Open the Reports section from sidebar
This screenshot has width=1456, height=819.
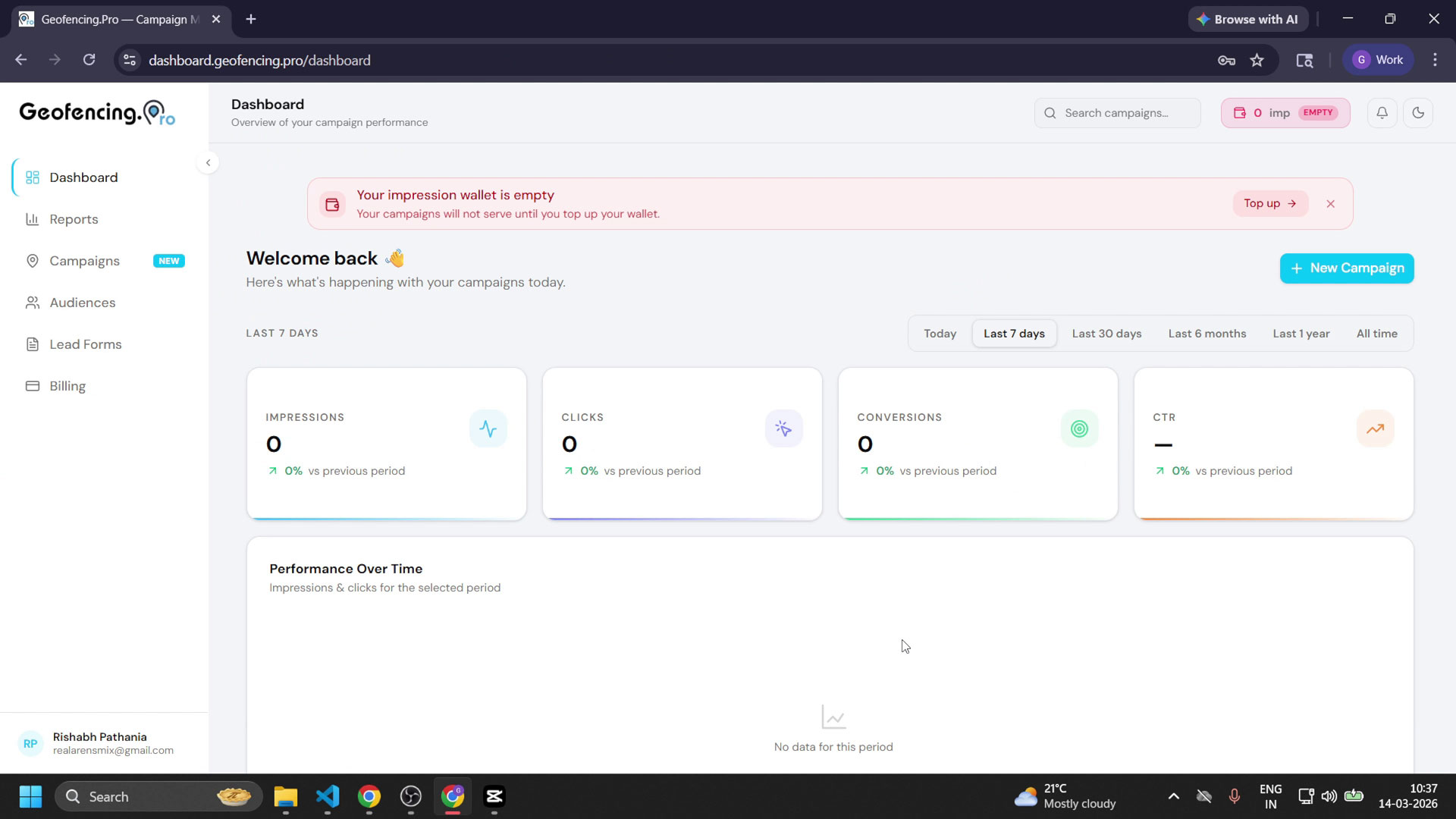pyautogui.click(x=74, y=219)
